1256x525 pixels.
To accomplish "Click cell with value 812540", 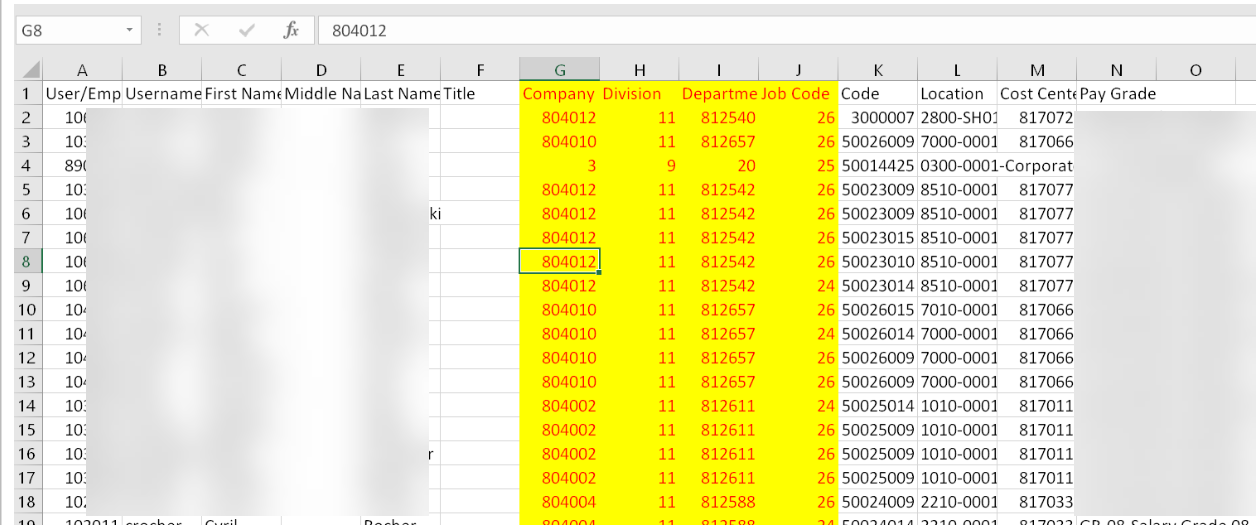I will click(x=718, y=117).
